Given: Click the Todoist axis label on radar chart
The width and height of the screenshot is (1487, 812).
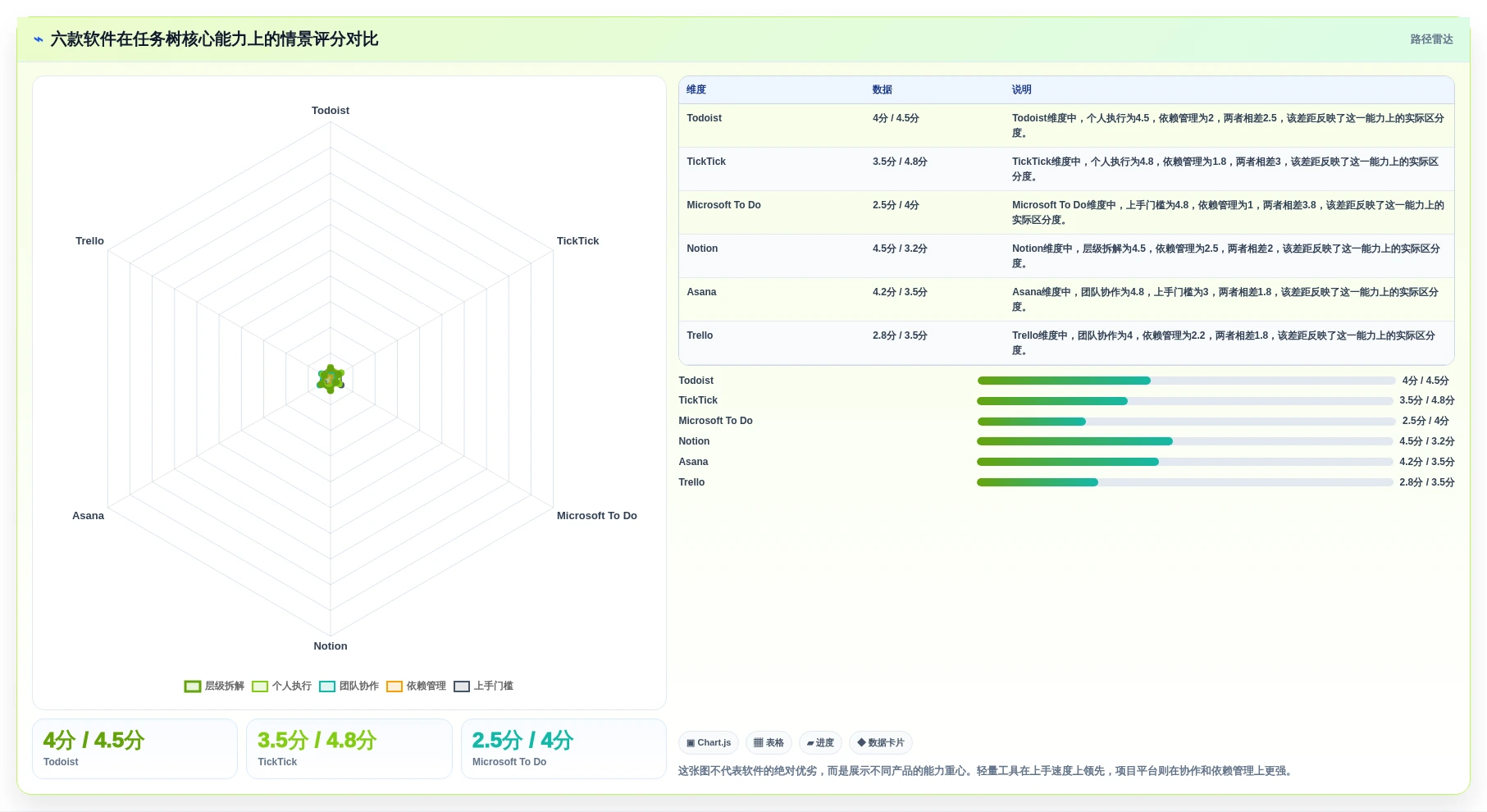Looking at the screenshot, I should point(331,111).
